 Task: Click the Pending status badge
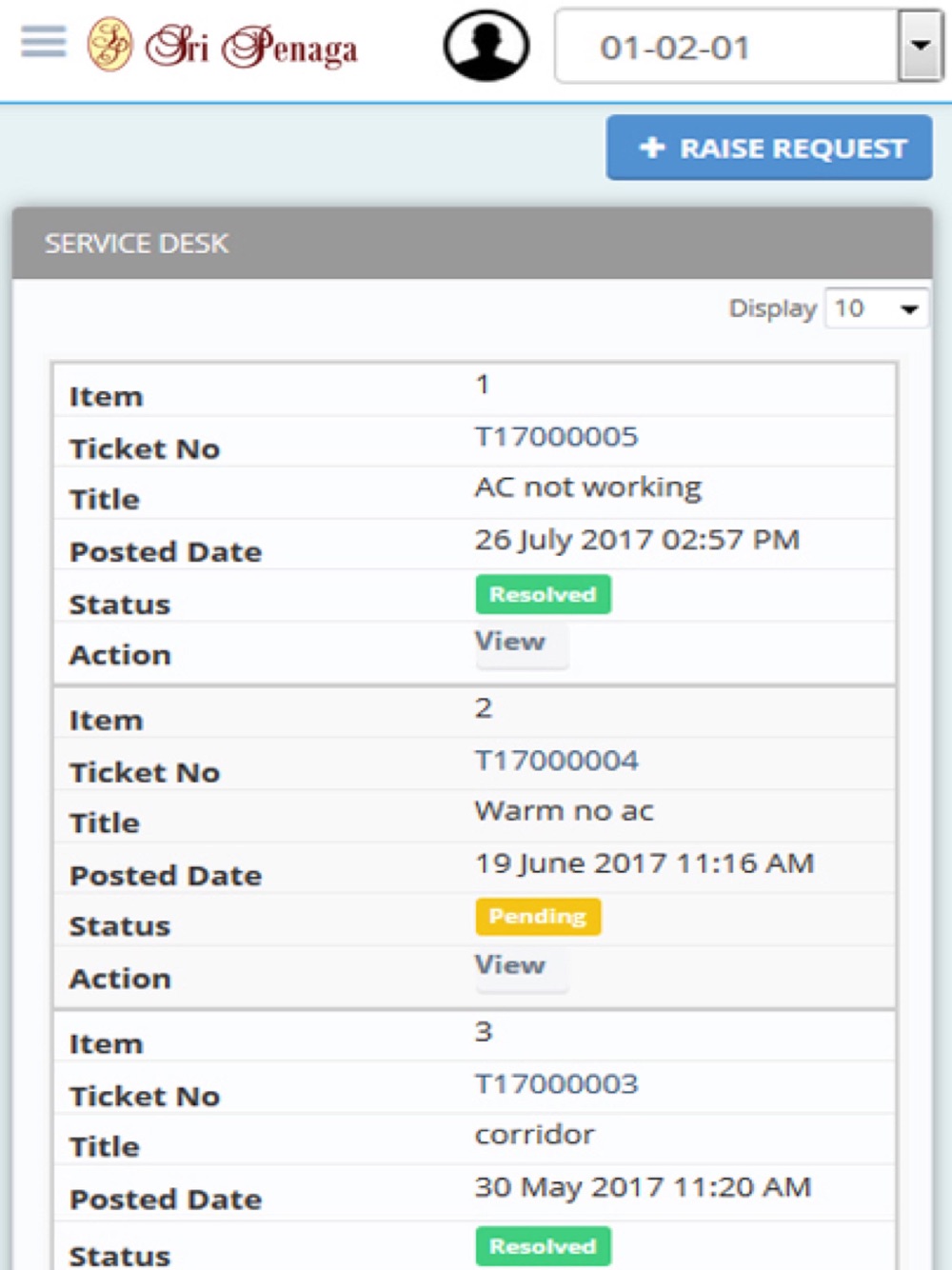[538, 916]
